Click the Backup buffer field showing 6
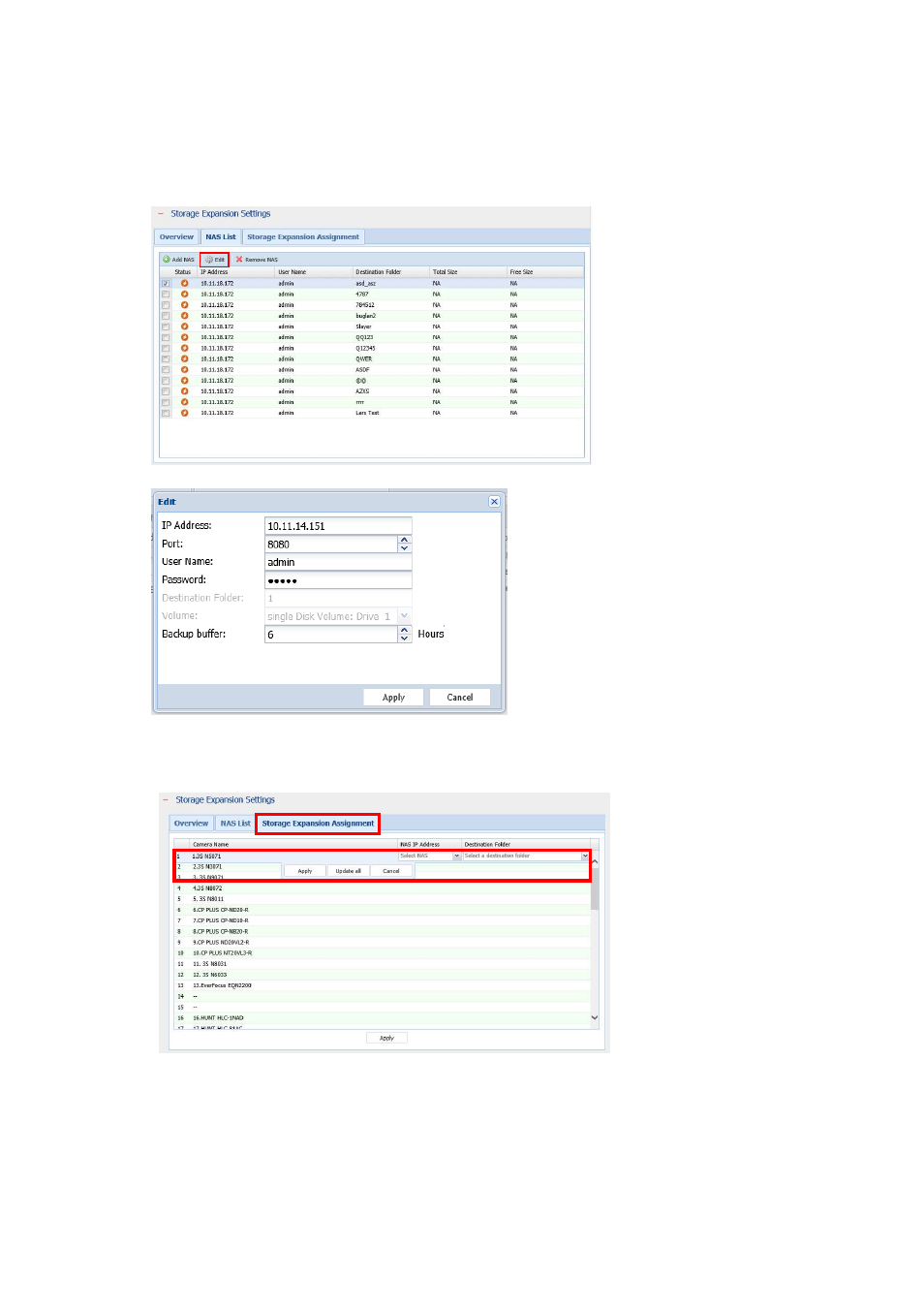Viewport: 924px width, 1308px height. point(331,635)
